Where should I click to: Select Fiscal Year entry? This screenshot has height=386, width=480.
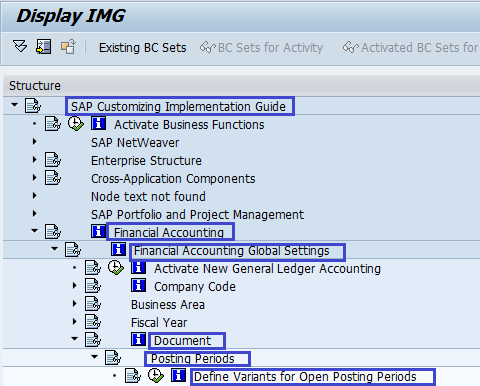point(159,323)
